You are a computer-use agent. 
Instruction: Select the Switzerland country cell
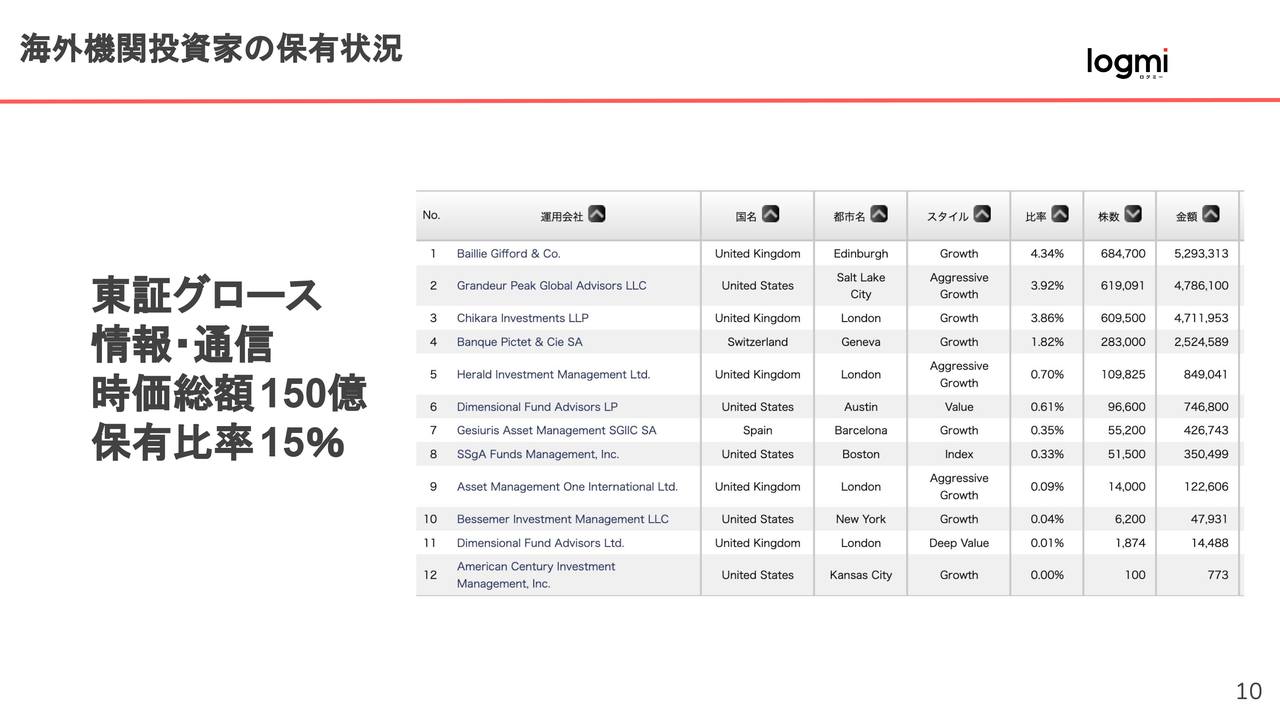pyautogui.click(x=758, y=342)
